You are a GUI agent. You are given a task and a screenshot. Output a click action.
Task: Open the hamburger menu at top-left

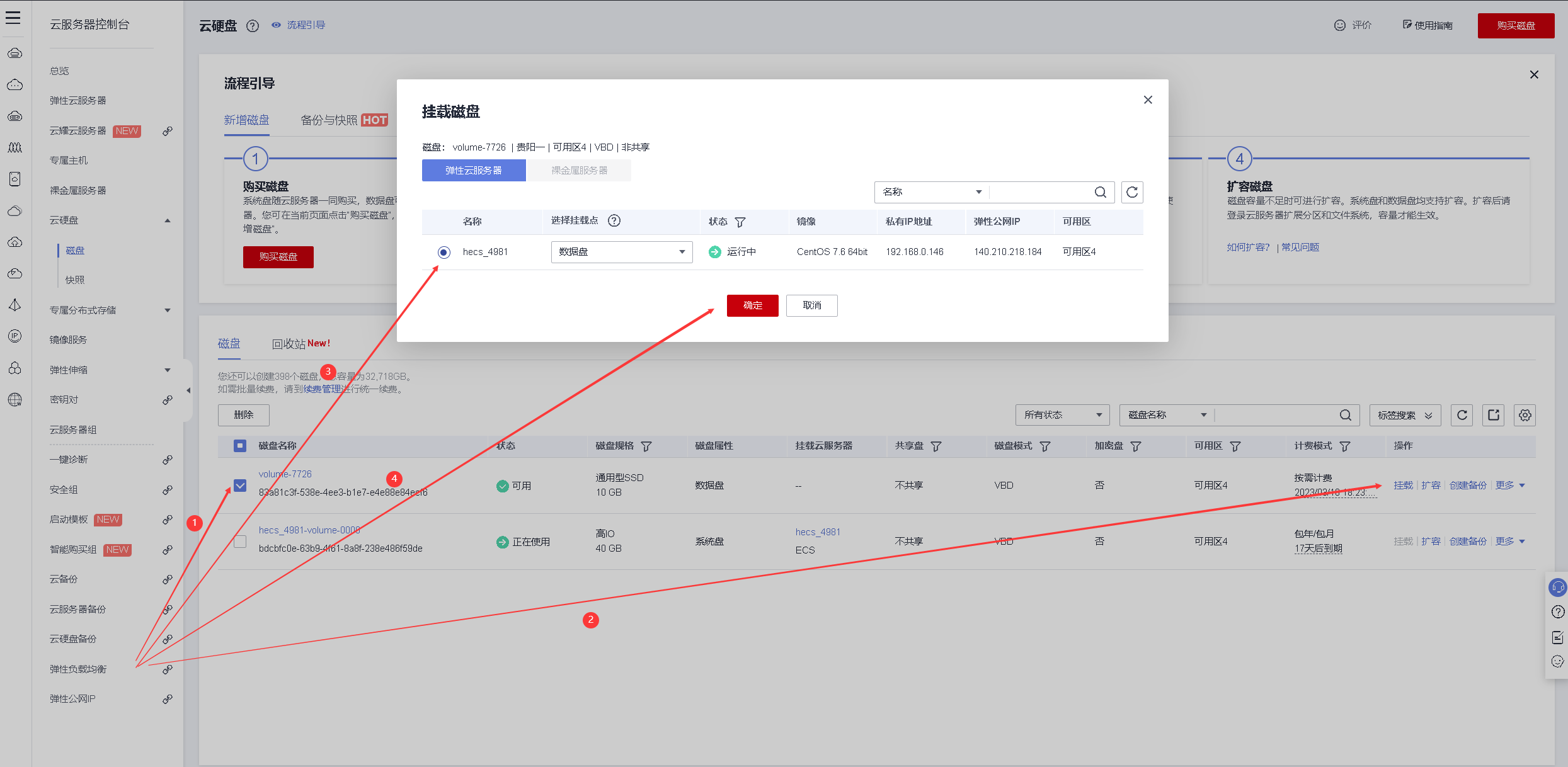pyautogui.click(x=13, y=17)
